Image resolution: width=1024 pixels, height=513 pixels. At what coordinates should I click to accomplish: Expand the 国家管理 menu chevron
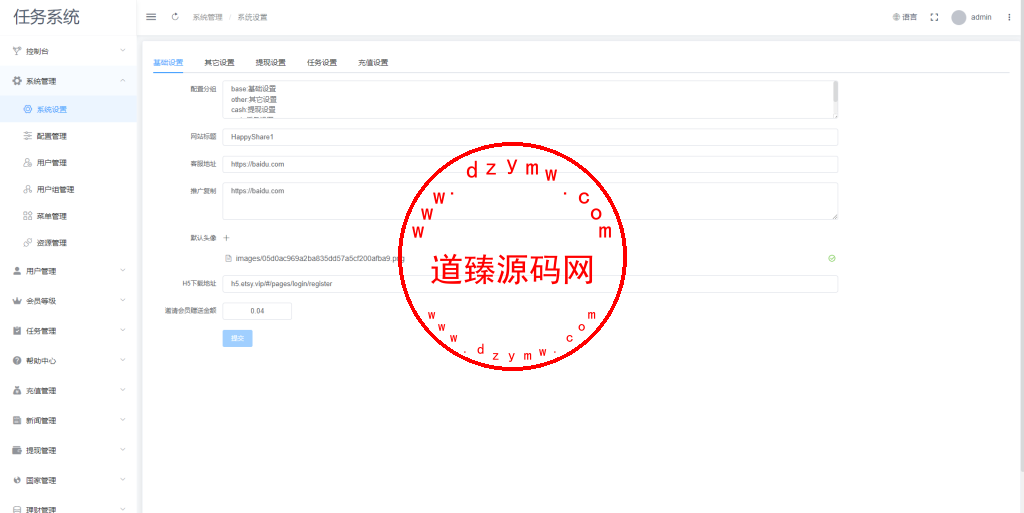pyautogui.click(x=123, y=480)
